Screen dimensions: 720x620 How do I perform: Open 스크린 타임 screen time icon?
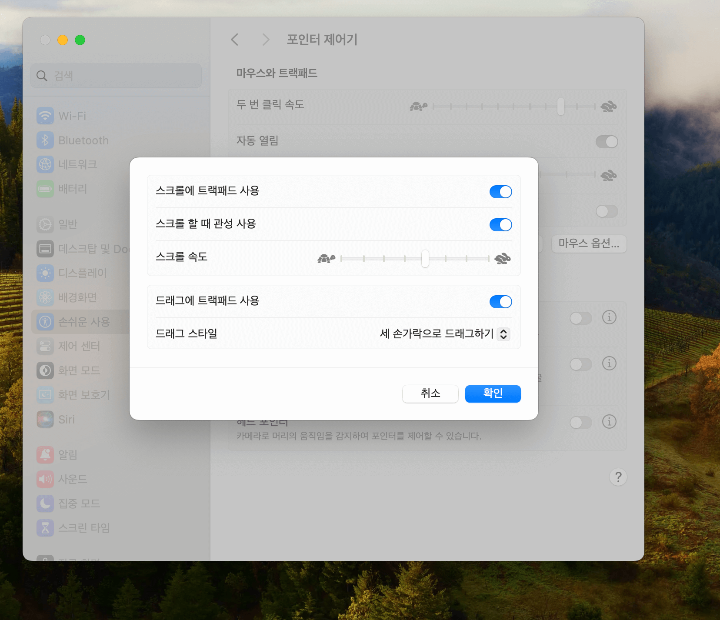(45, 528)
